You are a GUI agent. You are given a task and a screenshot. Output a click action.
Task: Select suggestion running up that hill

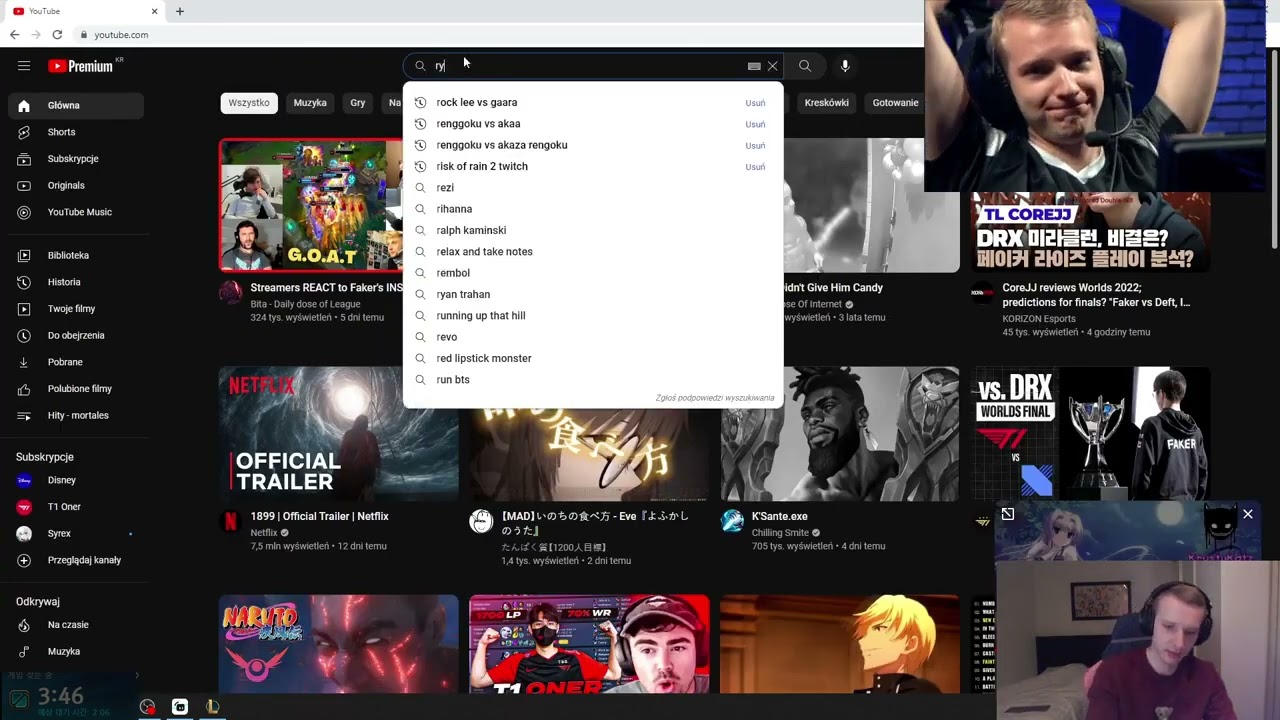point(593,316)
